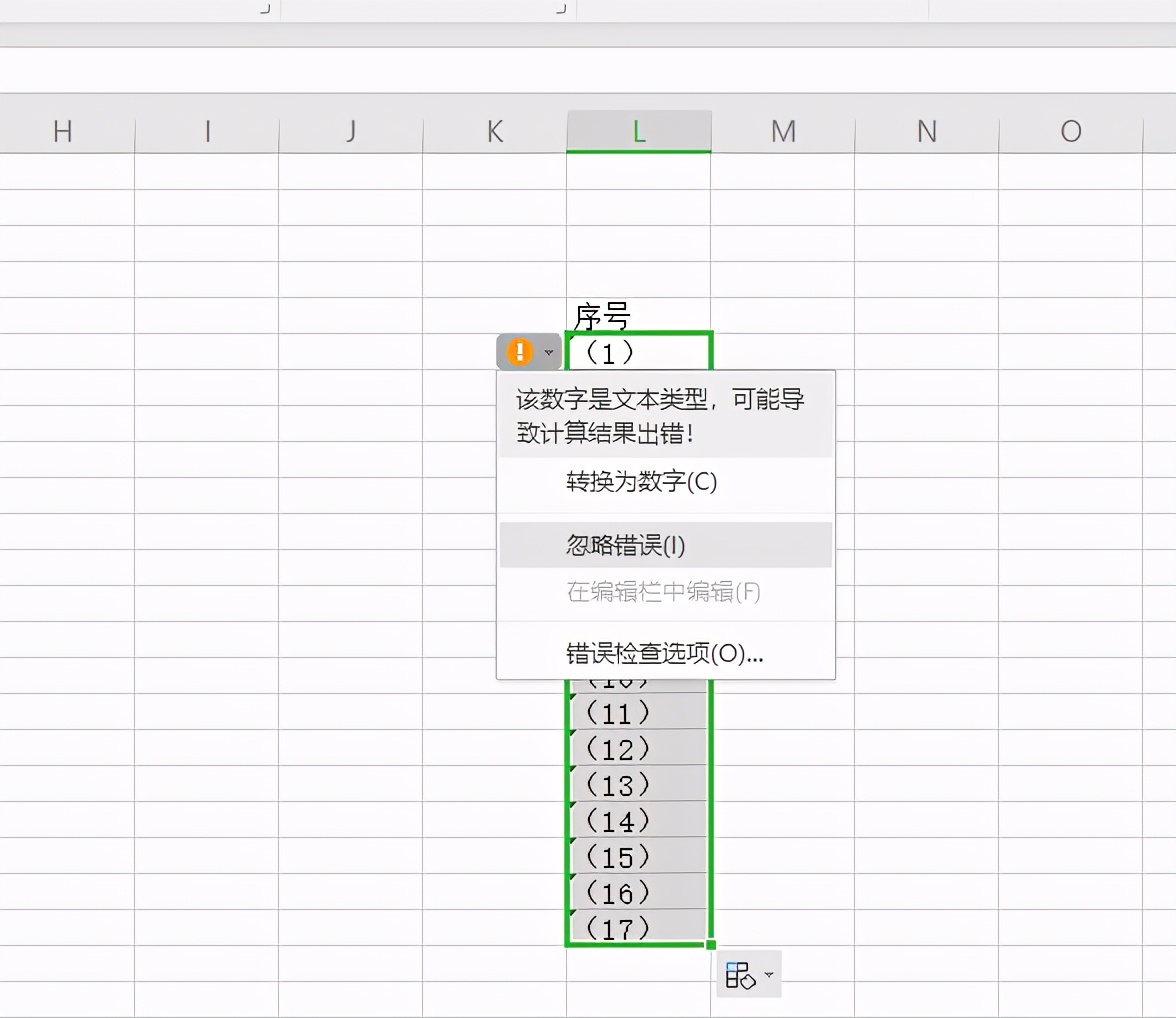Select column M header
This screenshot has height=1018, width=1176.
pos(783,131)
